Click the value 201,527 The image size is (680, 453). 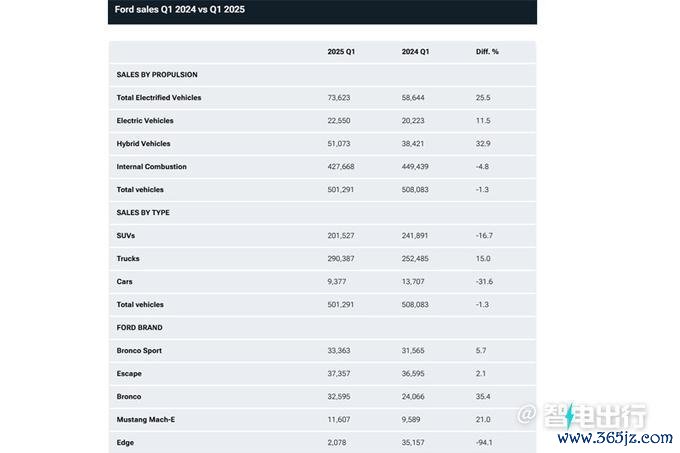click(341, 235)
